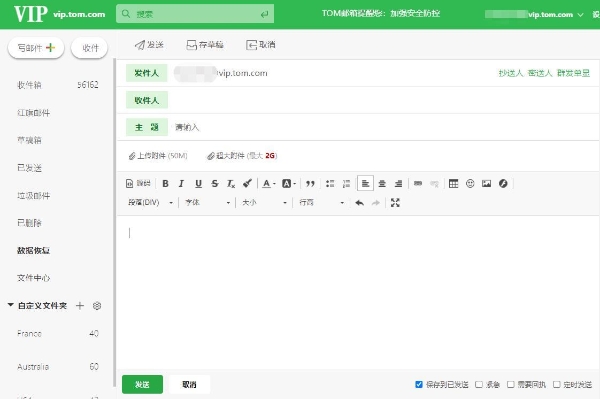Align text left
This screenshot has width=600, height=399.
[x=365, y=184]
